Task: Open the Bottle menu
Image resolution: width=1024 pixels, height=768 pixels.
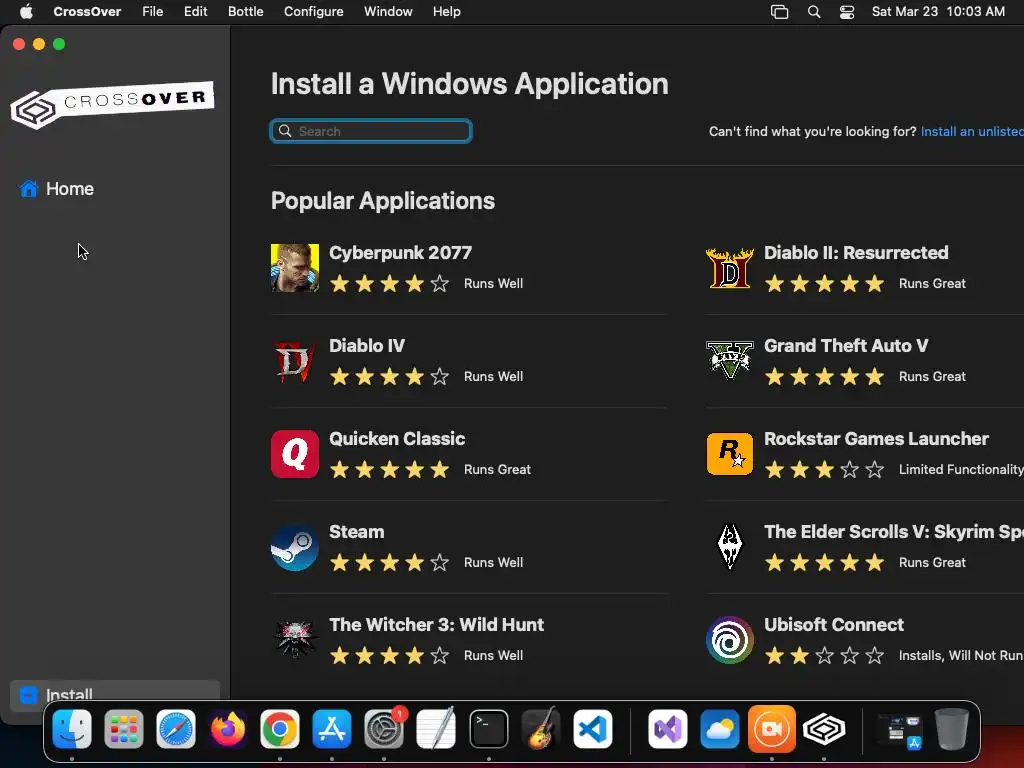Action: 246,11
